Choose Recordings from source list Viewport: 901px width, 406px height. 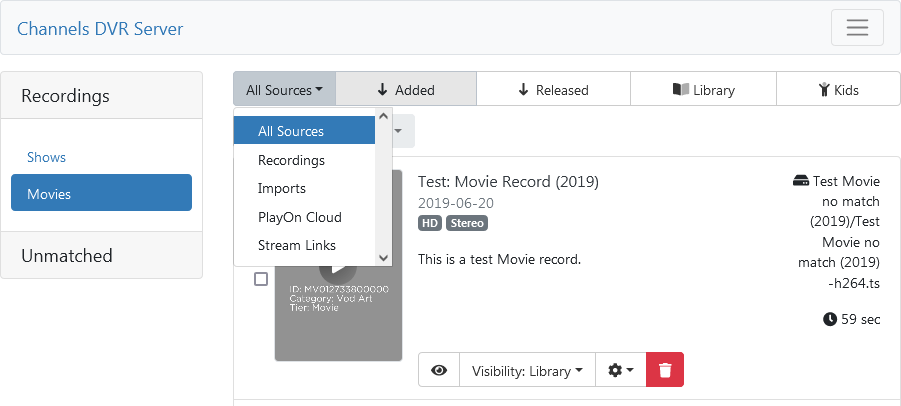click(291, 160)
